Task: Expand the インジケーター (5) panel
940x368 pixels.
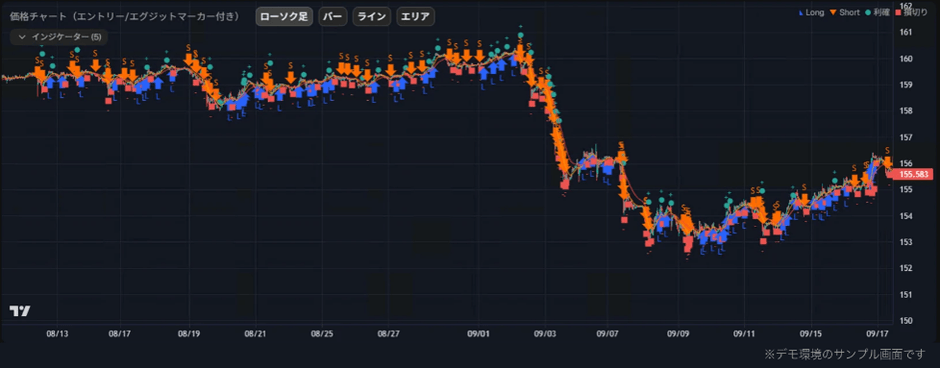Action: click(59, 37)
